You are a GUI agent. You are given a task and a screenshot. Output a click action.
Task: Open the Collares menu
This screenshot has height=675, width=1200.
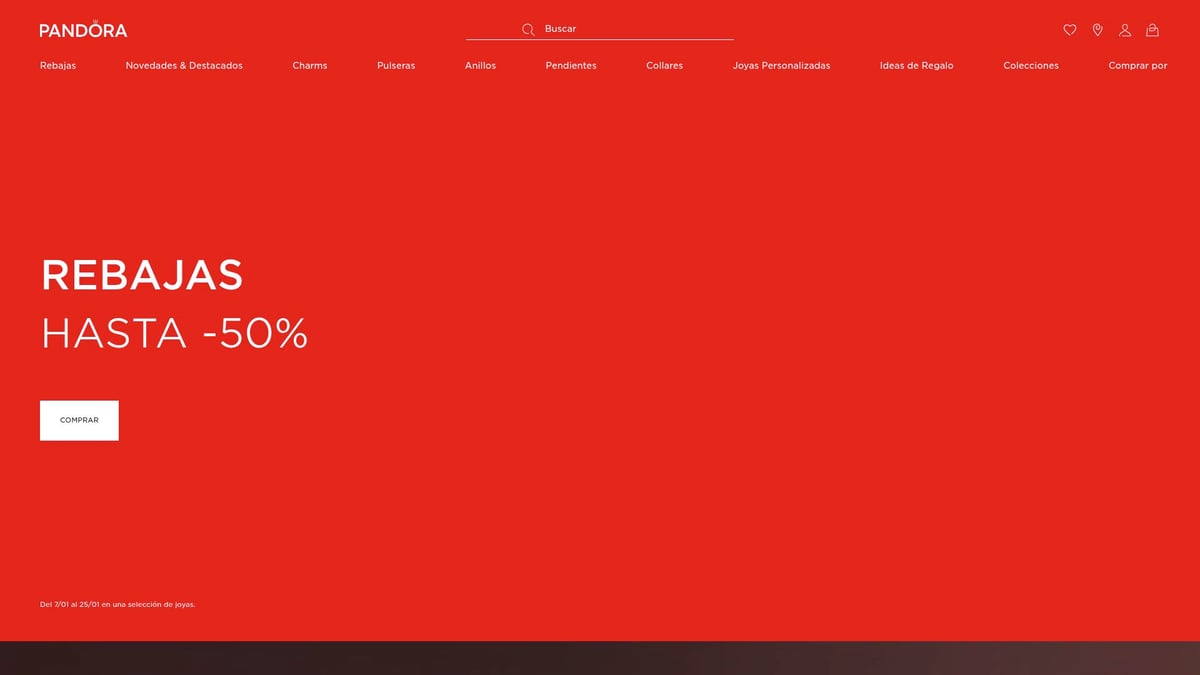click(x=665, y=65)
